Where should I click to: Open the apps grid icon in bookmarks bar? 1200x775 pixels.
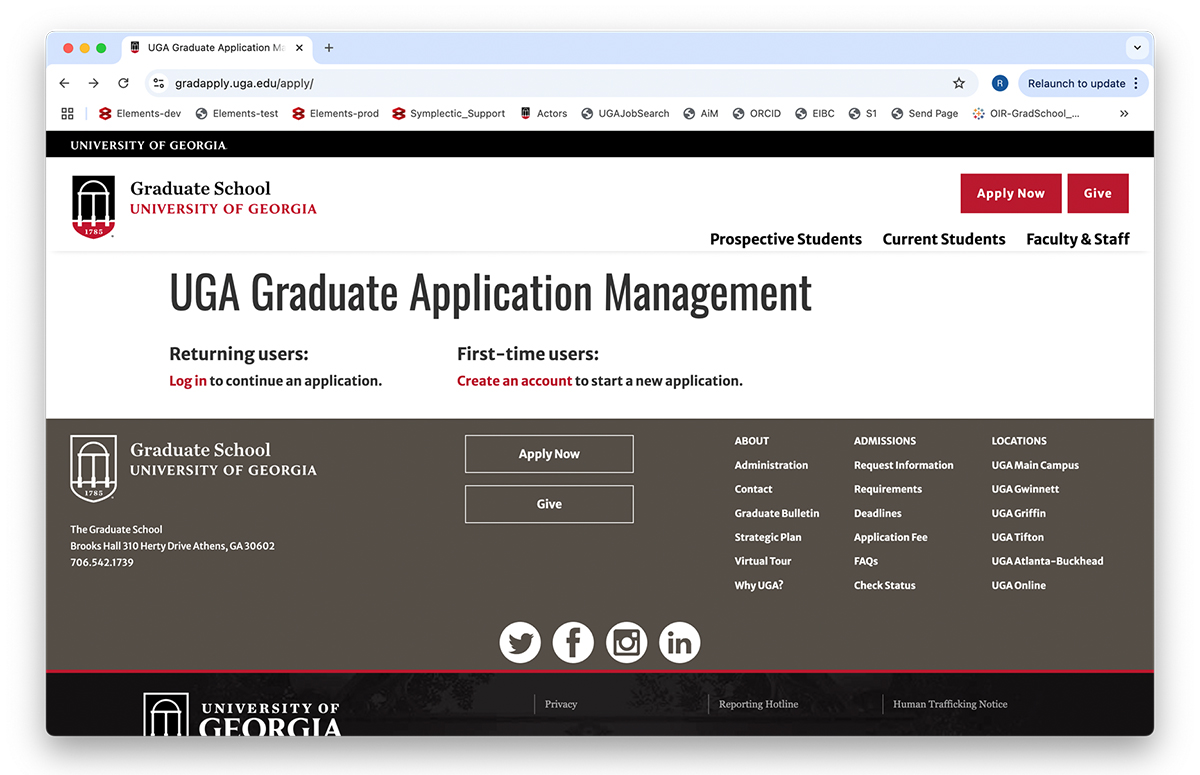click(x=68, y=113)
